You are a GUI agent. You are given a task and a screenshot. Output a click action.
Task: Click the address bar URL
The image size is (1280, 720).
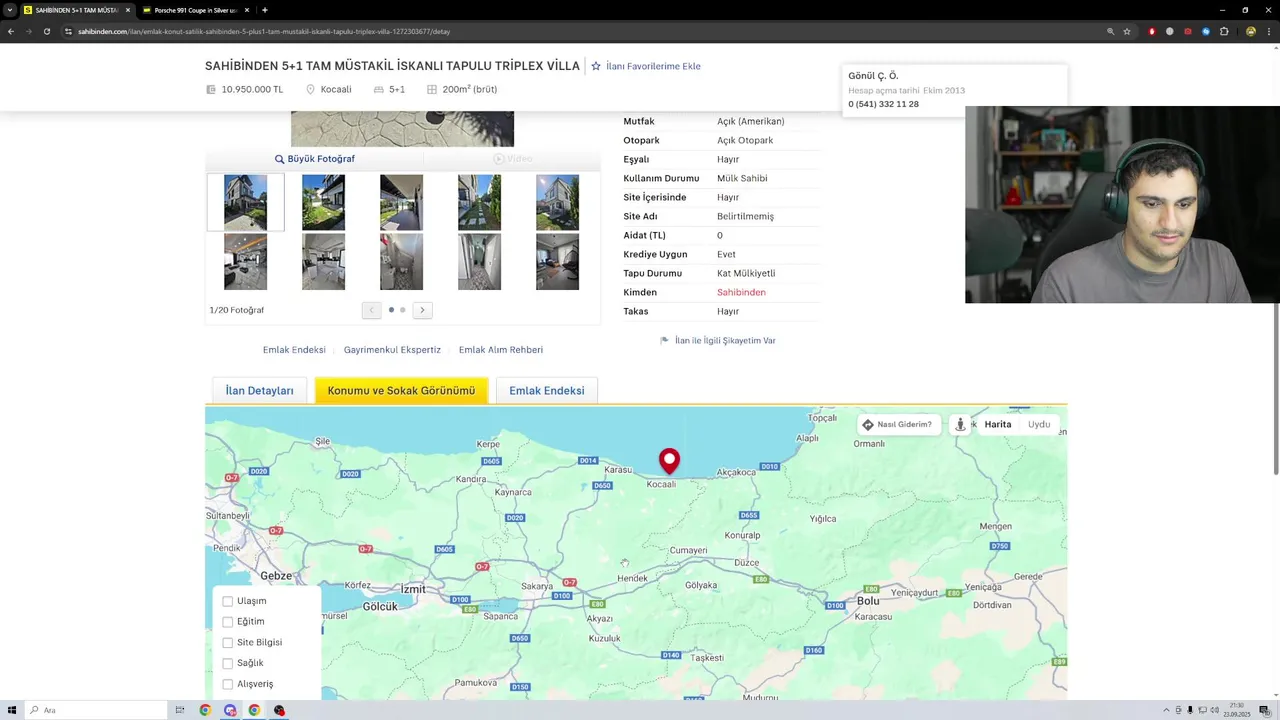pyautogui.click(x=264, y=31)
